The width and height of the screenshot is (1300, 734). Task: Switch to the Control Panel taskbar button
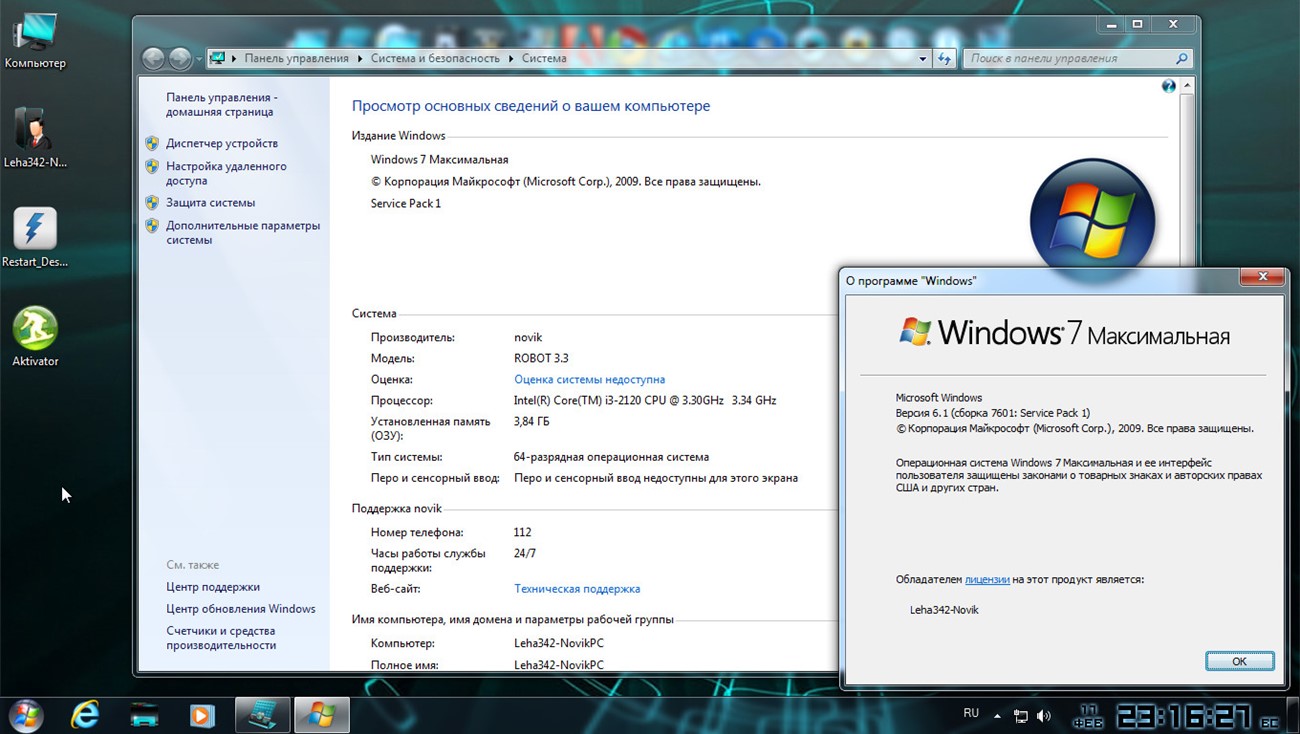click(263, 715)
